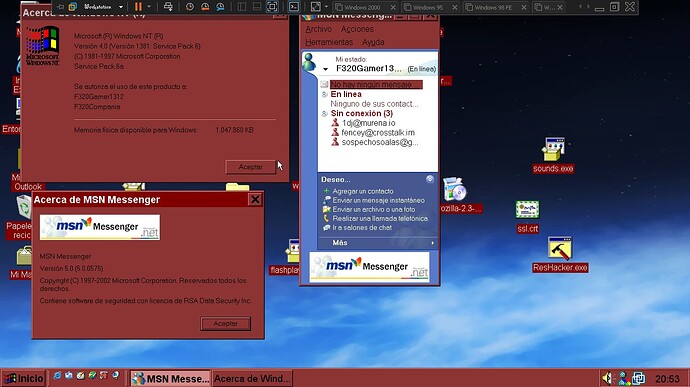Click the VMware Tools tray icon

pos(639,378)
